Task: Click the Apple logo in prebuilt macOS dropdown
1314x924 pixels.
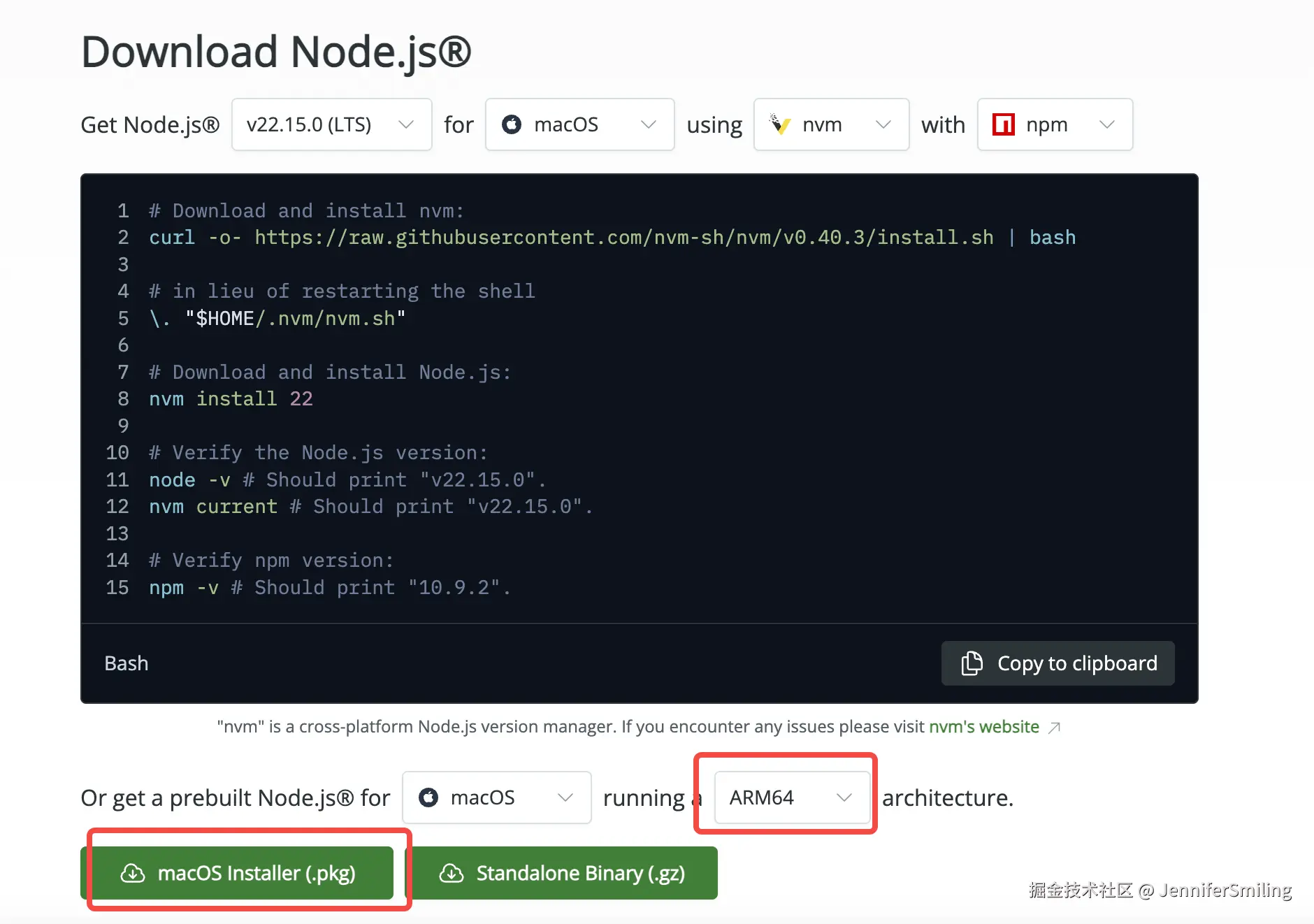Action: pos(428,797)
